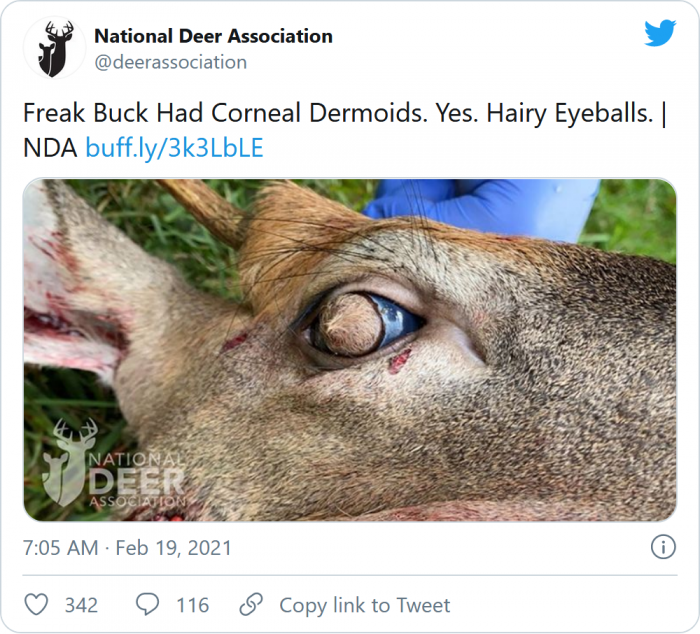700x634 pixels.
Task: Visit the @deerassociation handle
Action: [x=170, y=62]
